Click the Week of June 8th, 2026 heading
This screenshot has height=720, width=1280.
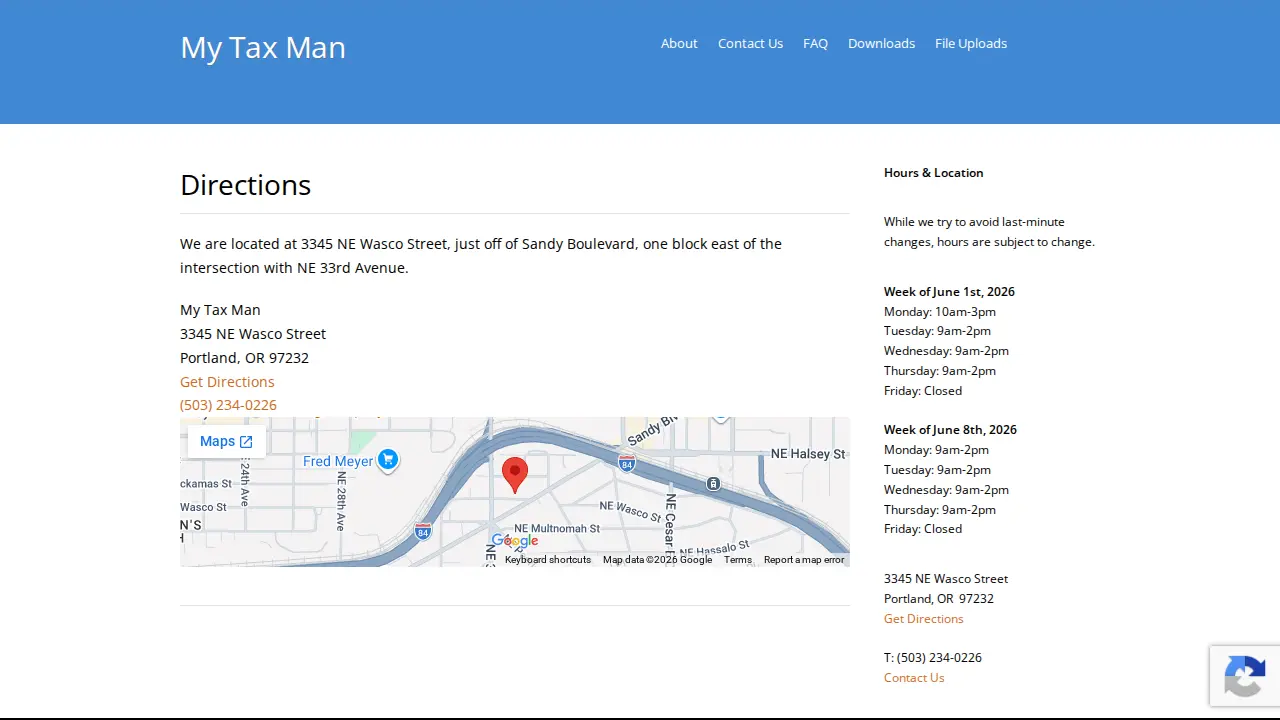[950, 430]
